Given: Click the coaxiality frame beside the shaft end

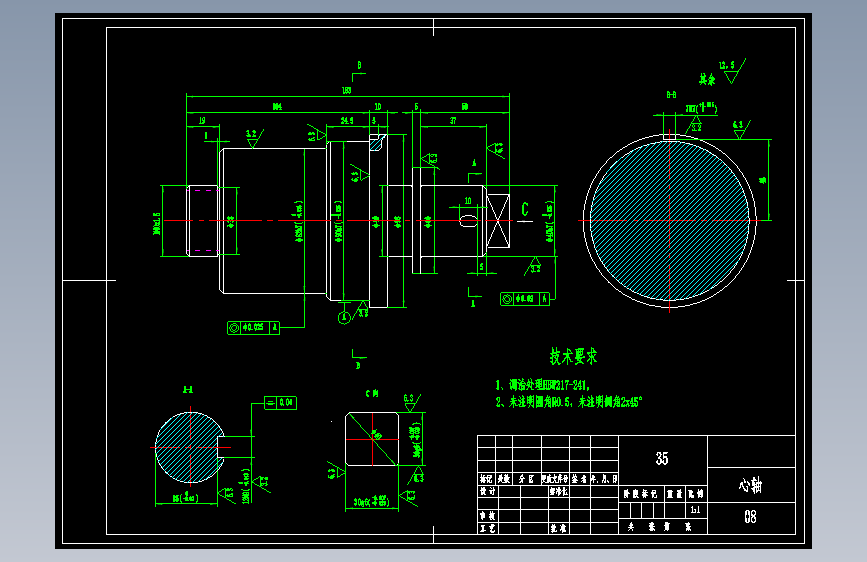Looking at the screenshot, I should pyautogui.click(x=525, y=299).
